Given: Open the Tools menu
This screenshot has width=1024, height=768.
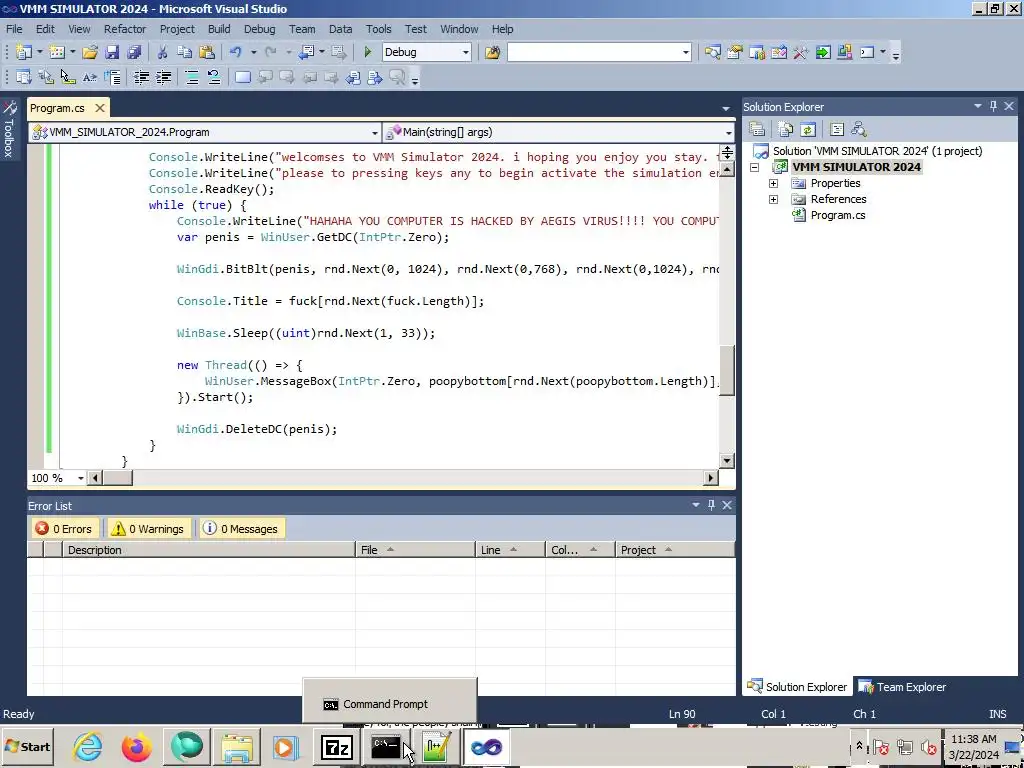Looking at the screenshot, I should [378, 29].
